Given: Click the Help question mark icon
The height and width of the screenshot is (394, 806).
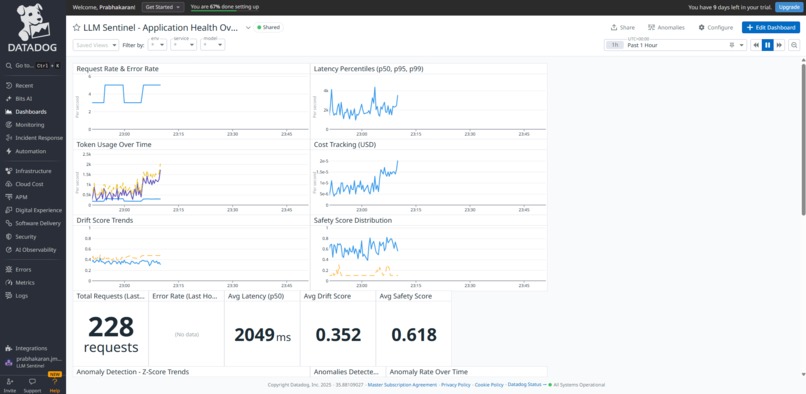Looking at the screenshot, I should point(54,382).
